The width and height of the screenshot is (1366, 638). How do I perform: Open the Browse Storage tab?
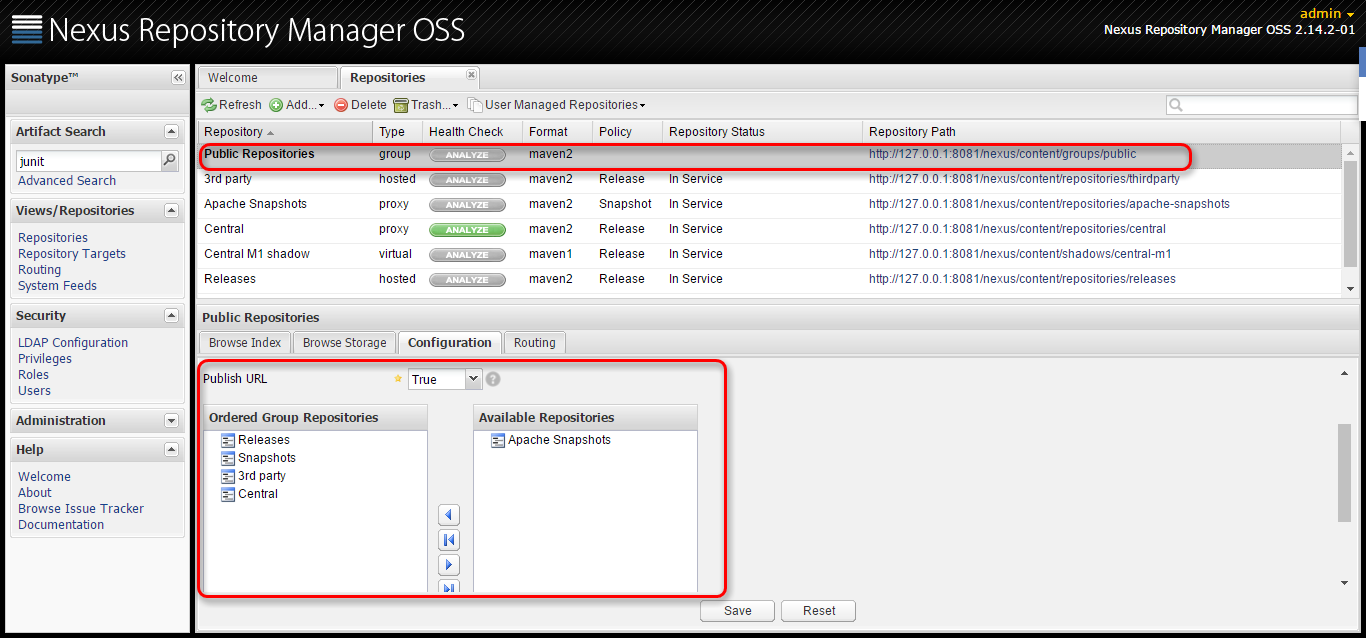pos(345,343)
